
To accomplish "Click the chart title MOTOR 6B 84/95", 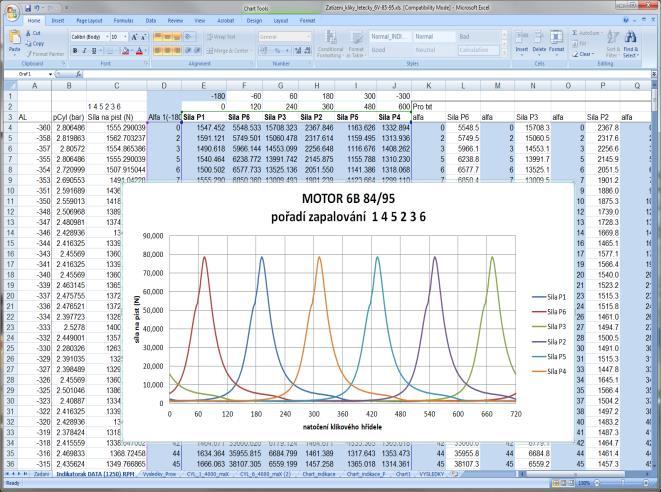I will coord(348,198).
